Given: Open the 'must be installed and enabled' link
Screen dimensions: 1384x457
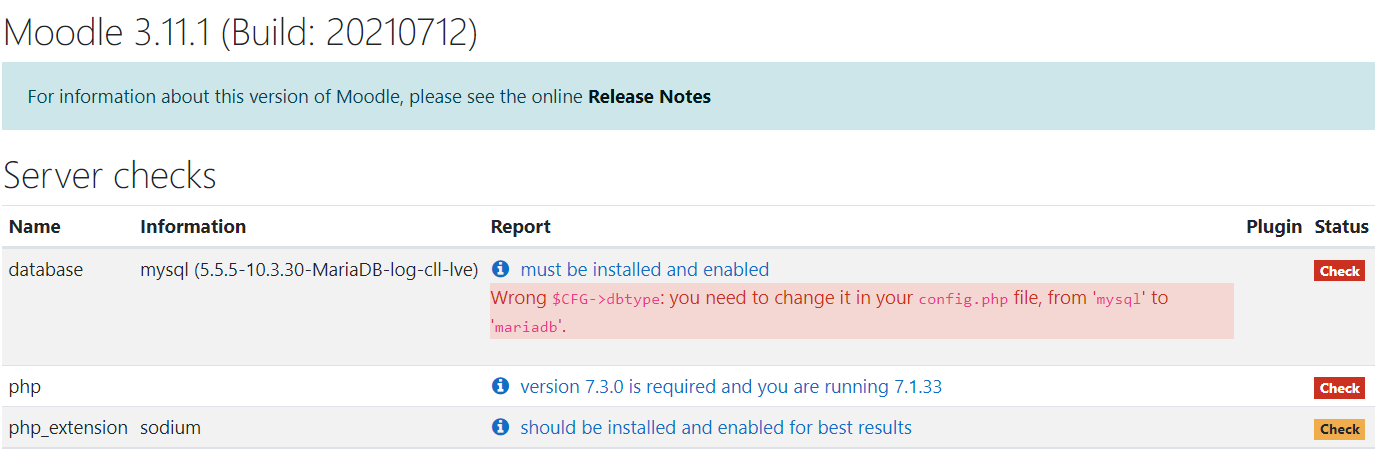Looking at the screenshot, I should (x=645, y=269).
